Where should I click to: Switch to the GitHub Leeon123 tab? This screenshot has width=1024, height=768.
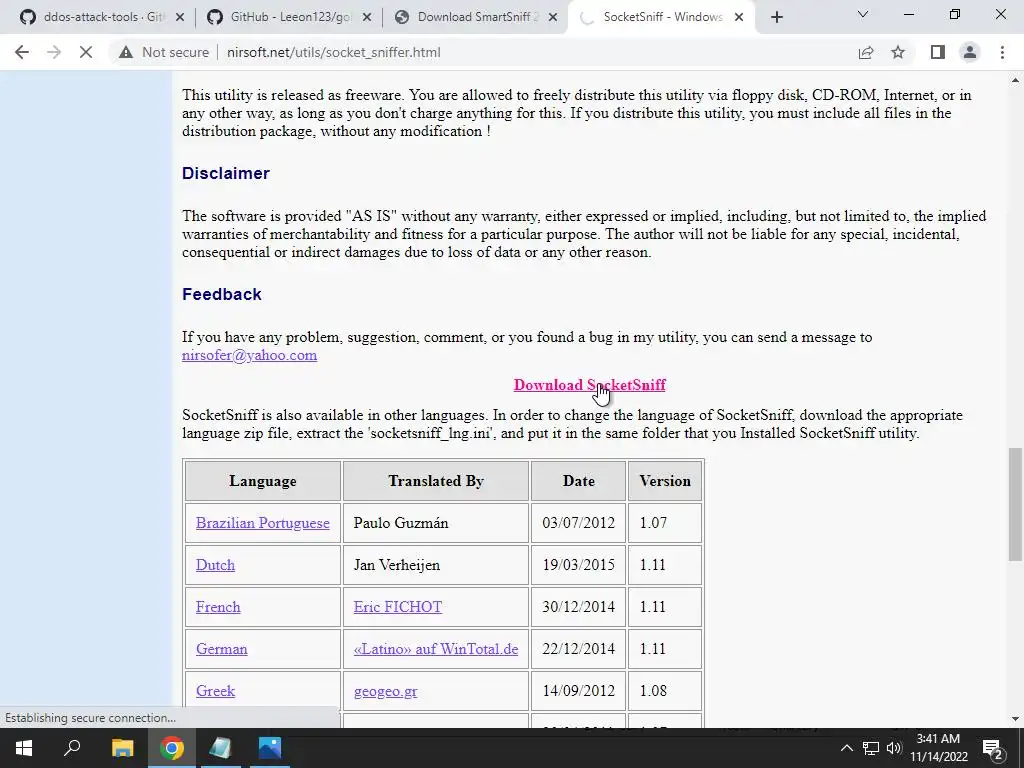tap(287, 17)
